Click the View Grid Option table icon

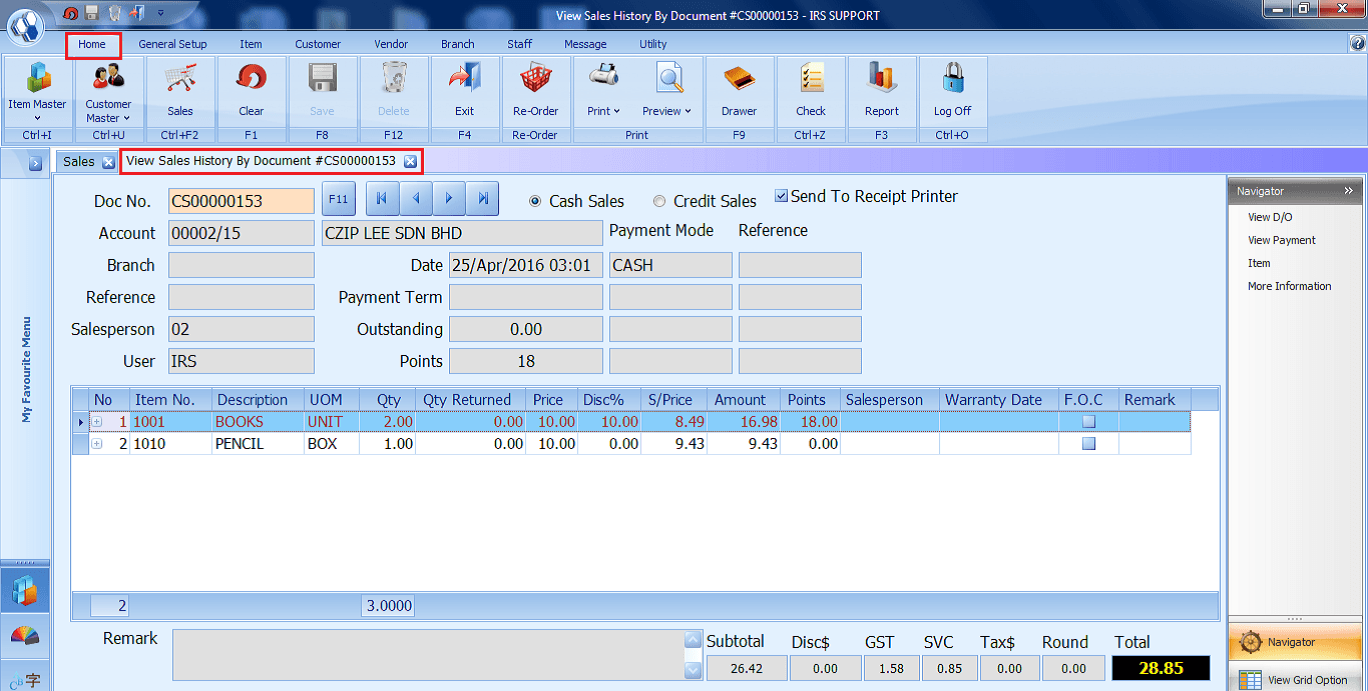[x=1250, y=680]
